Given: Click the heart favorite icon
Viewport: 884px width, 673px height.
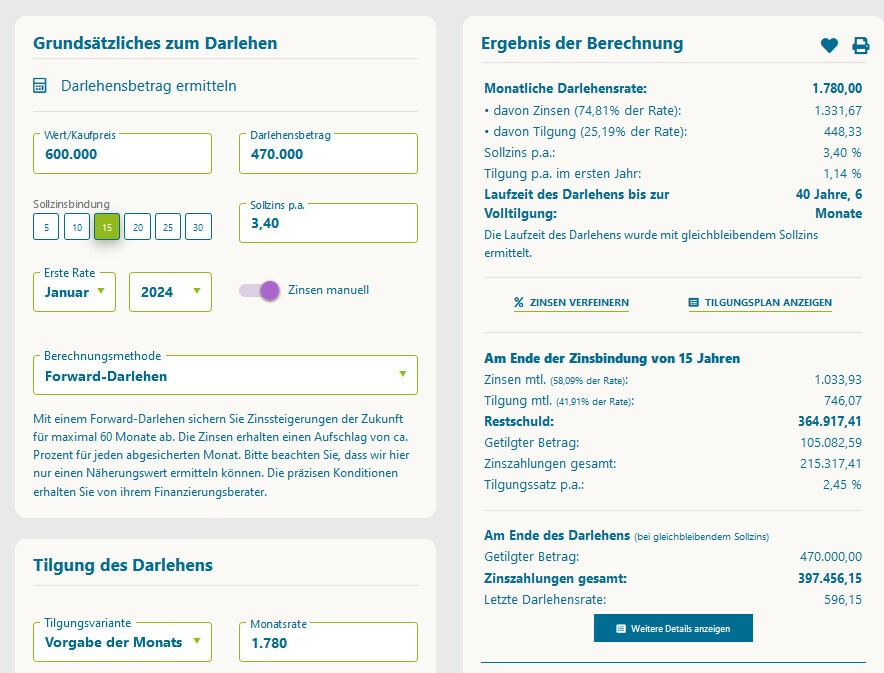Looking at the screenshot, I should pos(829,45).
